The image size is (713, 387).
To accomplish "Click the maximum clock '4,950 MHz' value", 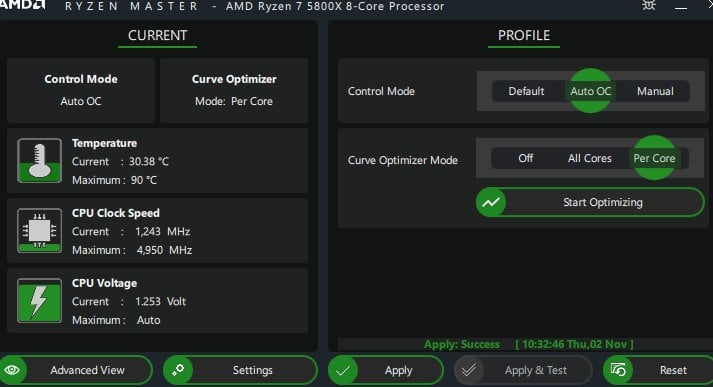I will [165, 250].
